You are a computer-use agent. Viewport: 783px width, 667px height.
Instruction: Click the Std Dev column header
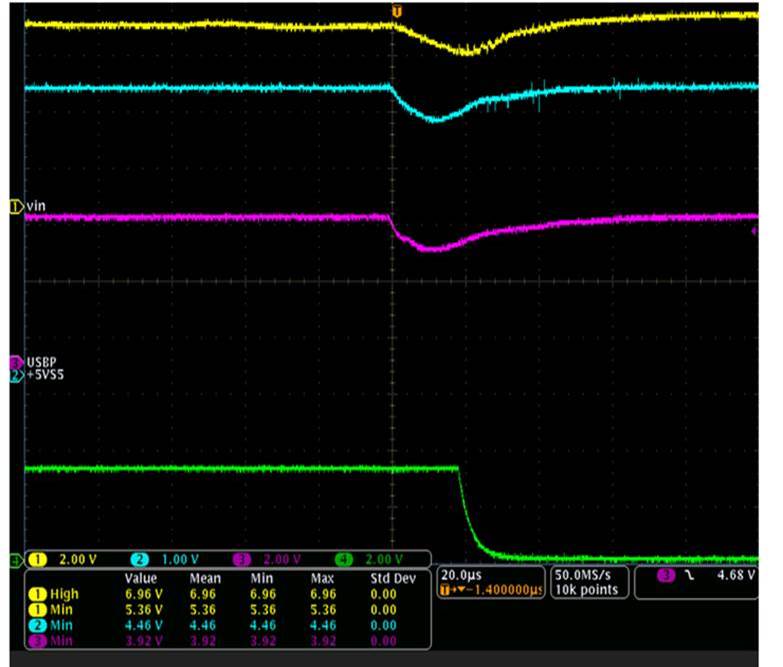click(393, 579)
